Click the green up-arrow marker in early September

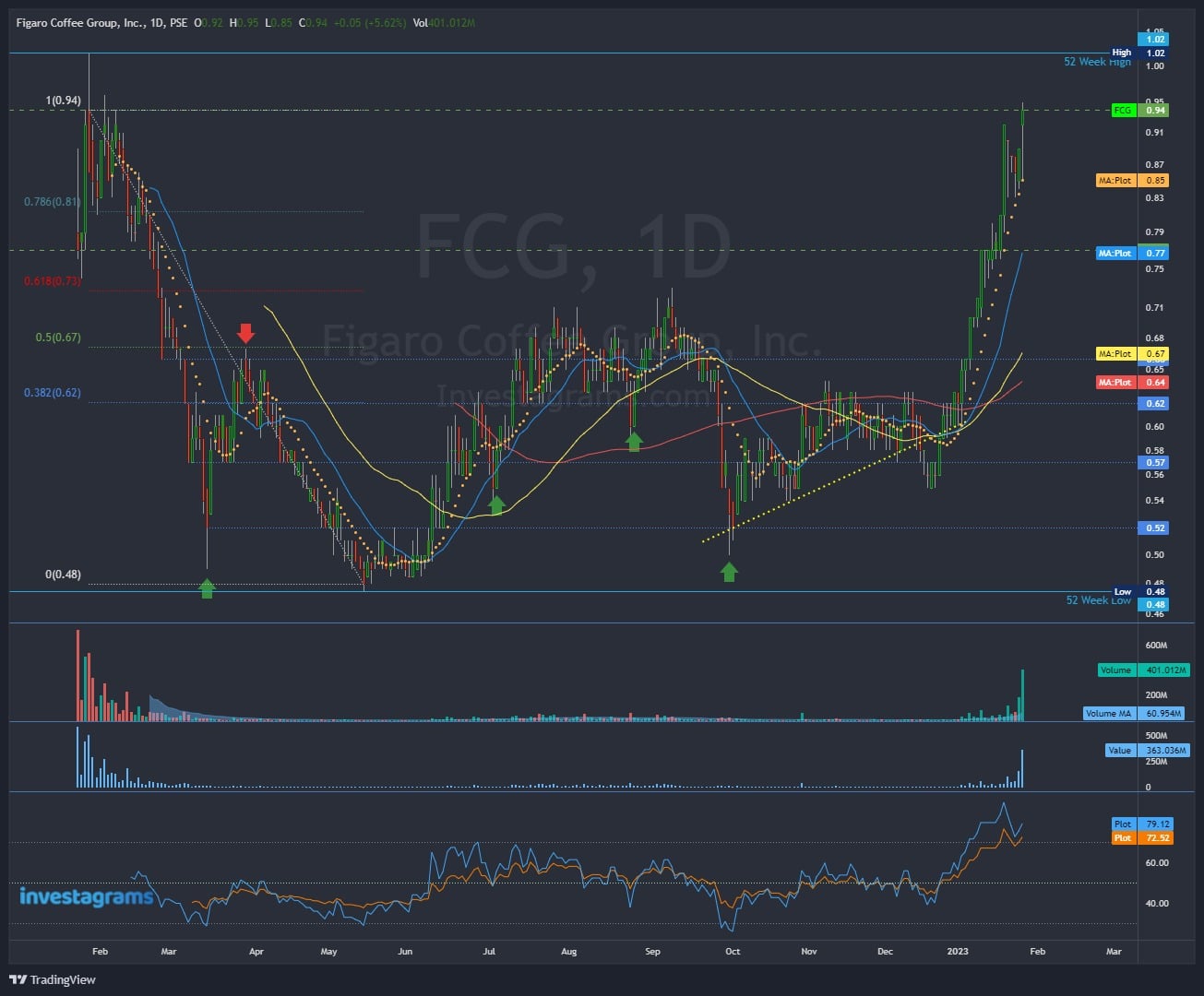633,441
